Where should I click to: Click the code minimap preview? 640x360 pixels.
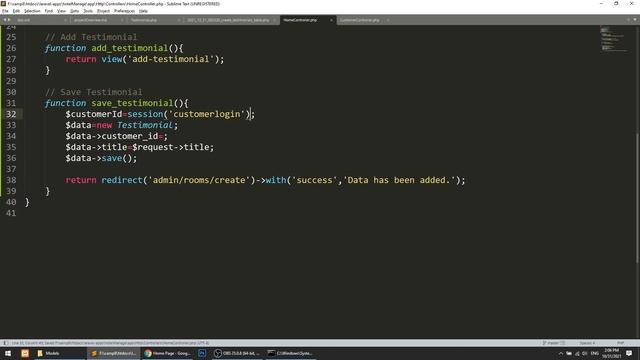614,39
